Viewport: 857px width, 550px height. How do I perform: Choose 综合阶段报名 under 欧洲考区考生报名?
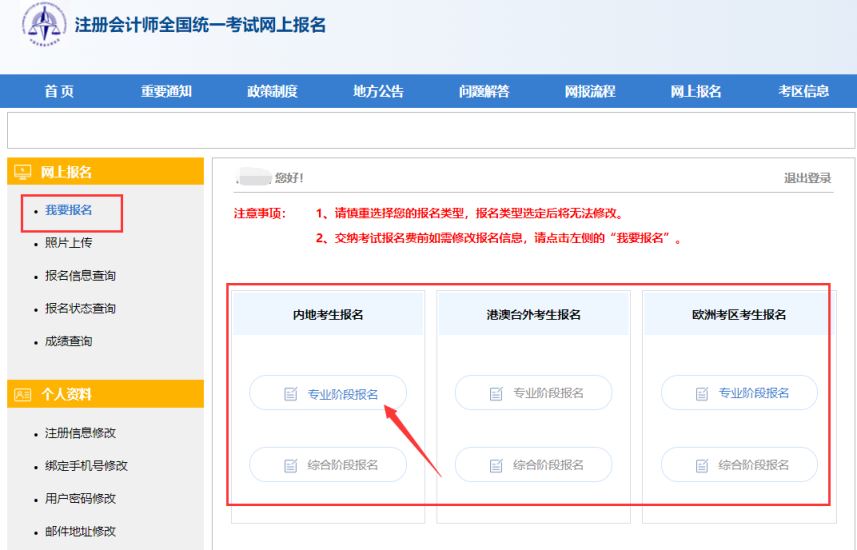(740, 465)
